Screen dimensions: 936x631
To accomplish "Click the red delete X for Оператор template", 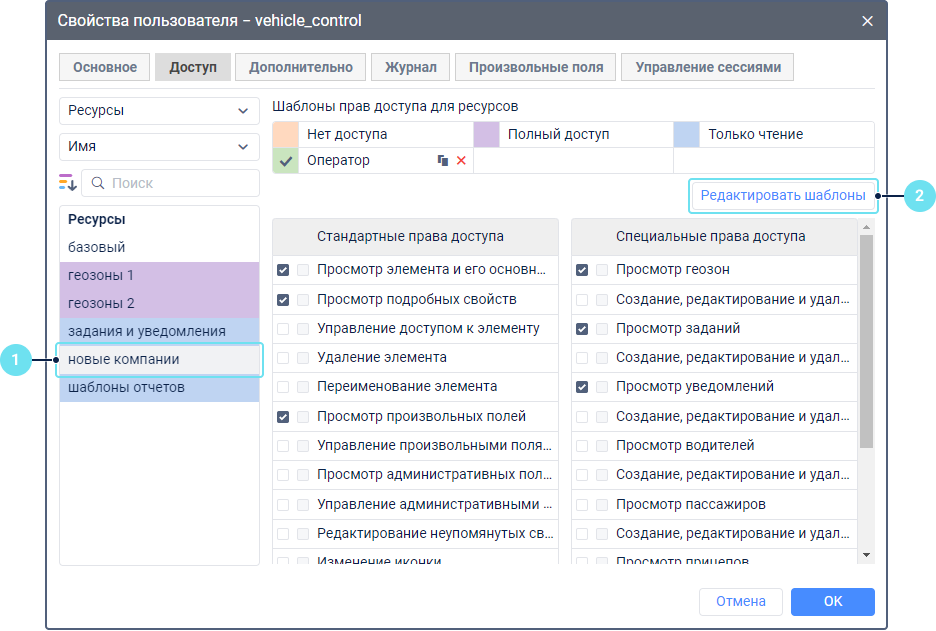I will pyautogui.click(x=461, y=160).
